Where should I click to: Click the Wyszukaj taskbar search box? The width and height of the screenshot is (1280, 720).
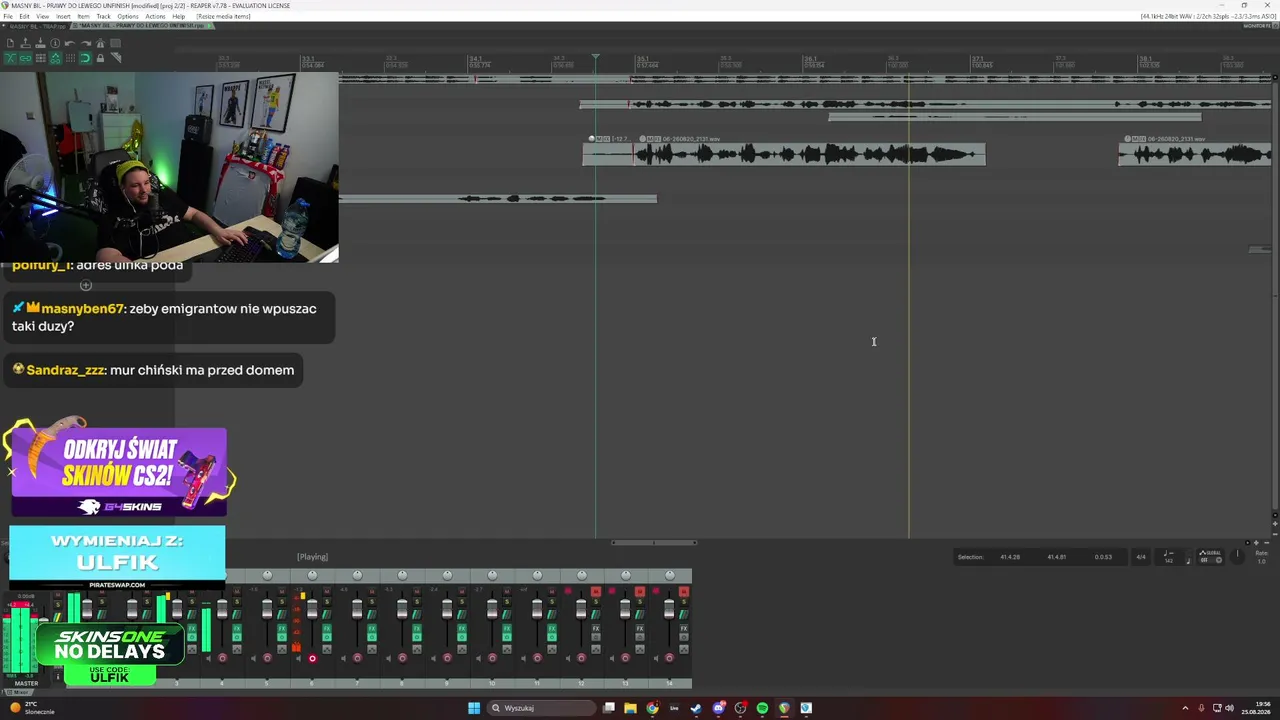tap(540, 708)
